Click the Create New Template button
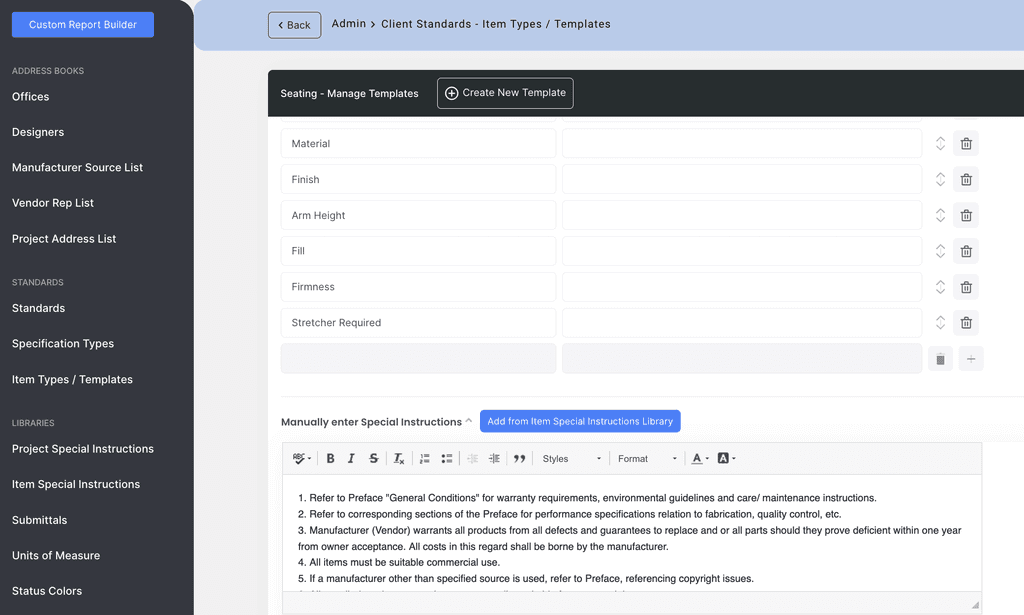 (x=505, y=92)
